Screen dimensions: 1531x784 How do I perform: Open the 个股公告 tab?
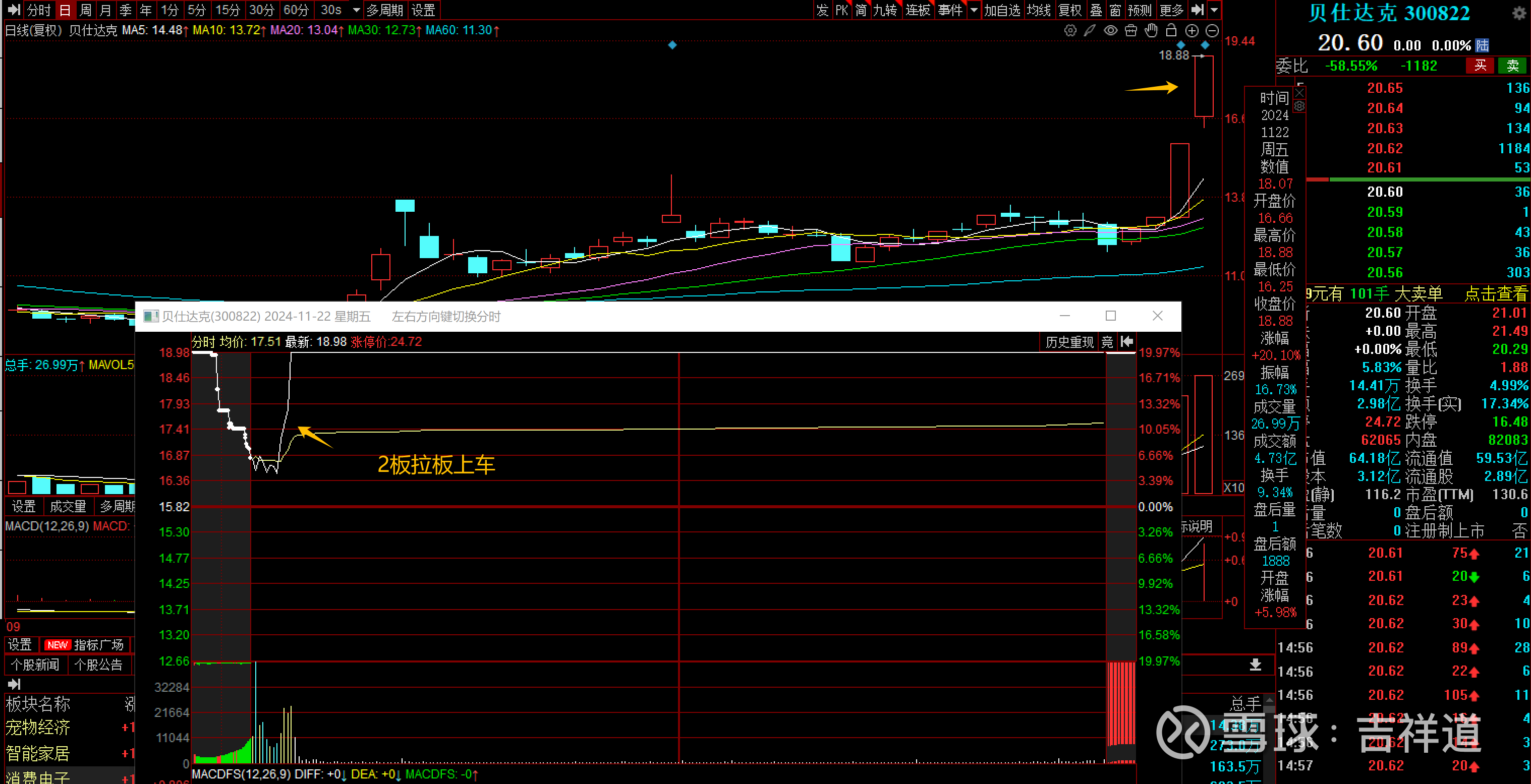(99, 665)
